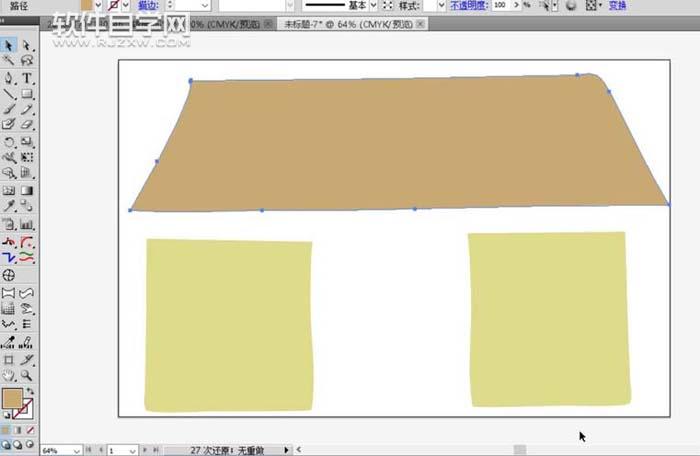Screen dimensions: 700x456
Task: Click the tan Fill box in toolbox
Action: coord(12,398)
